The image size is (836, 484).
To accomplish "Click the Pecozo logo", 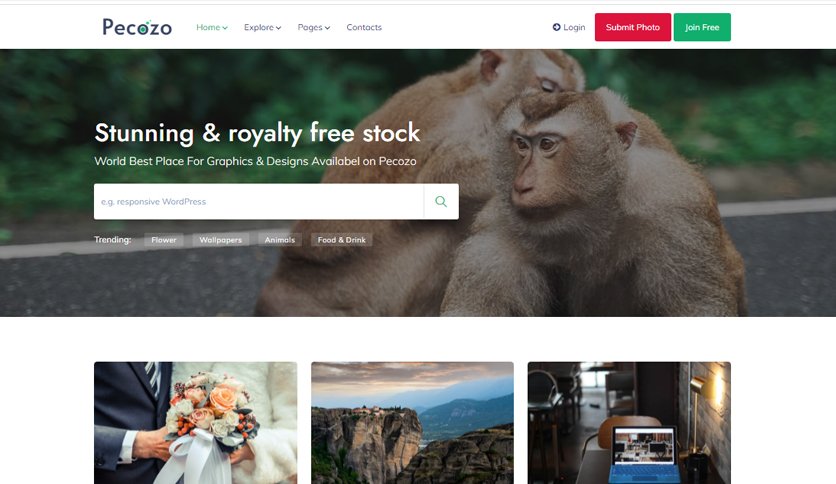I will (137, 27).
